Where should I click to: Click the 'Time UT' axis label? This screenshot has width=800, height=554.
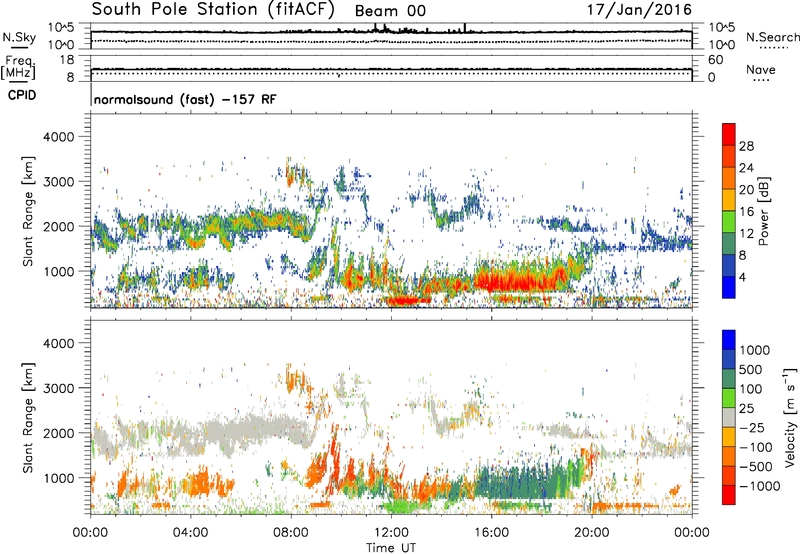[391, 548]
